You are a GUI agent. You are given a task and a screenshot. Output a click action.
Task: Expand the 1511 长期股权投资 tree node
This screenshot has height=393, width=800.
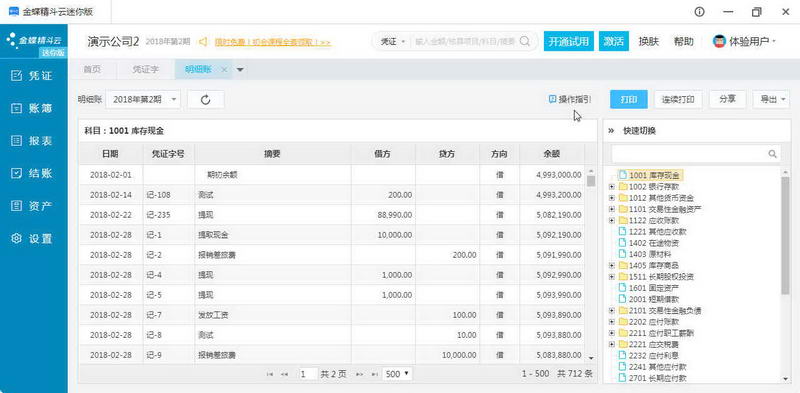point(612,277)
